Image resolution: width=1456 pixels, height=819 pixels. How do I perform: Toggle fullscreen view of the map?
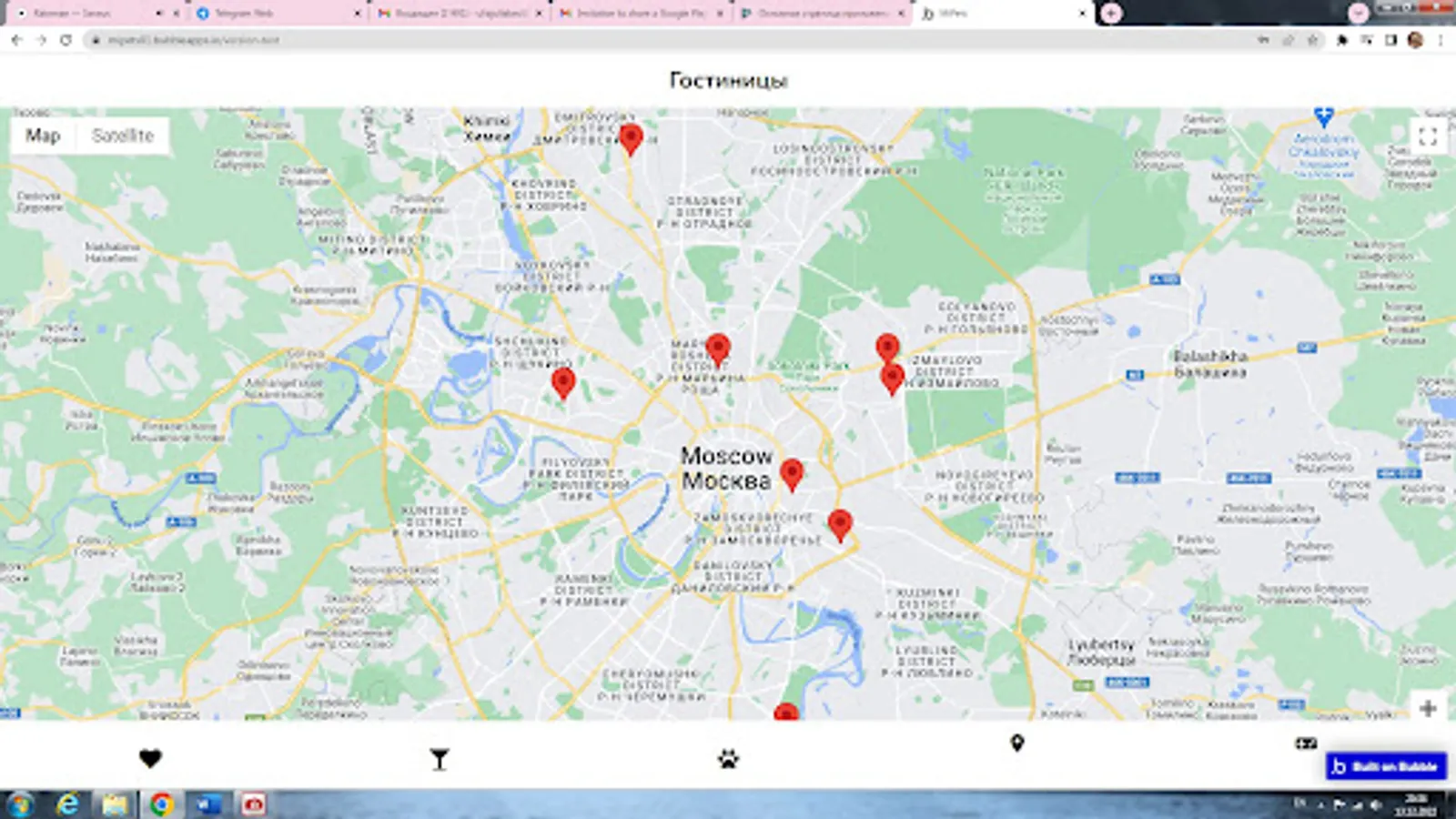coord(1428,136)
